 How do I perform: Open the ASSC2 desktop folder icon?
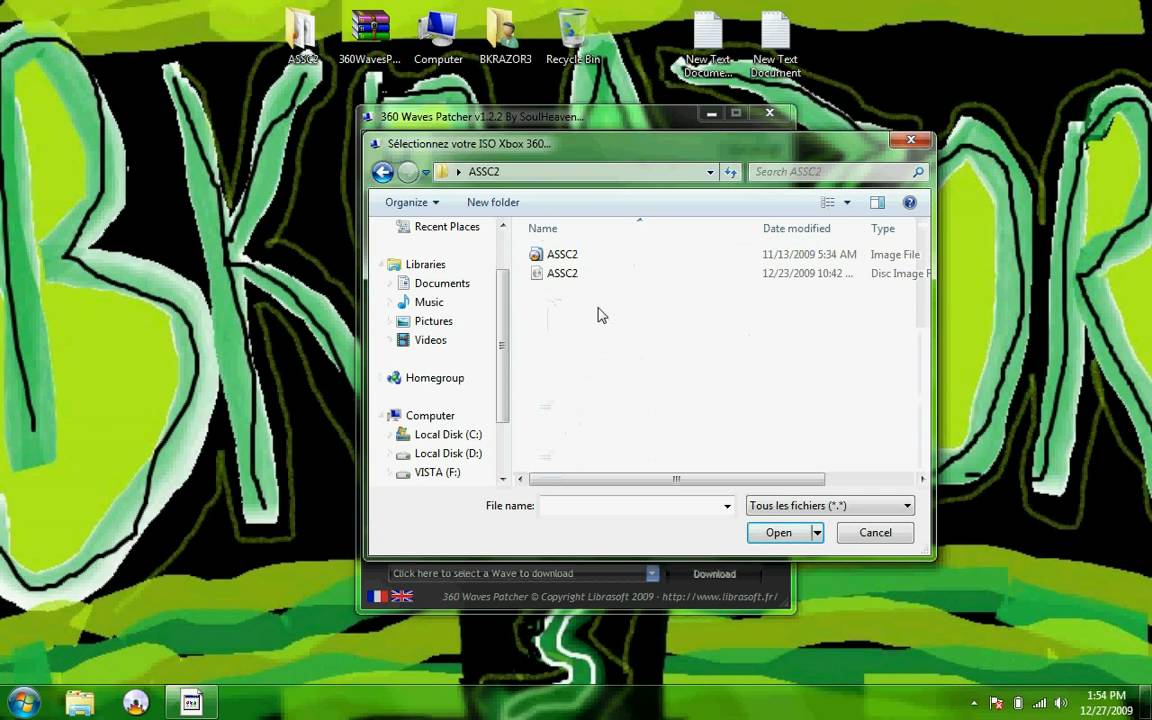point(301,37)
